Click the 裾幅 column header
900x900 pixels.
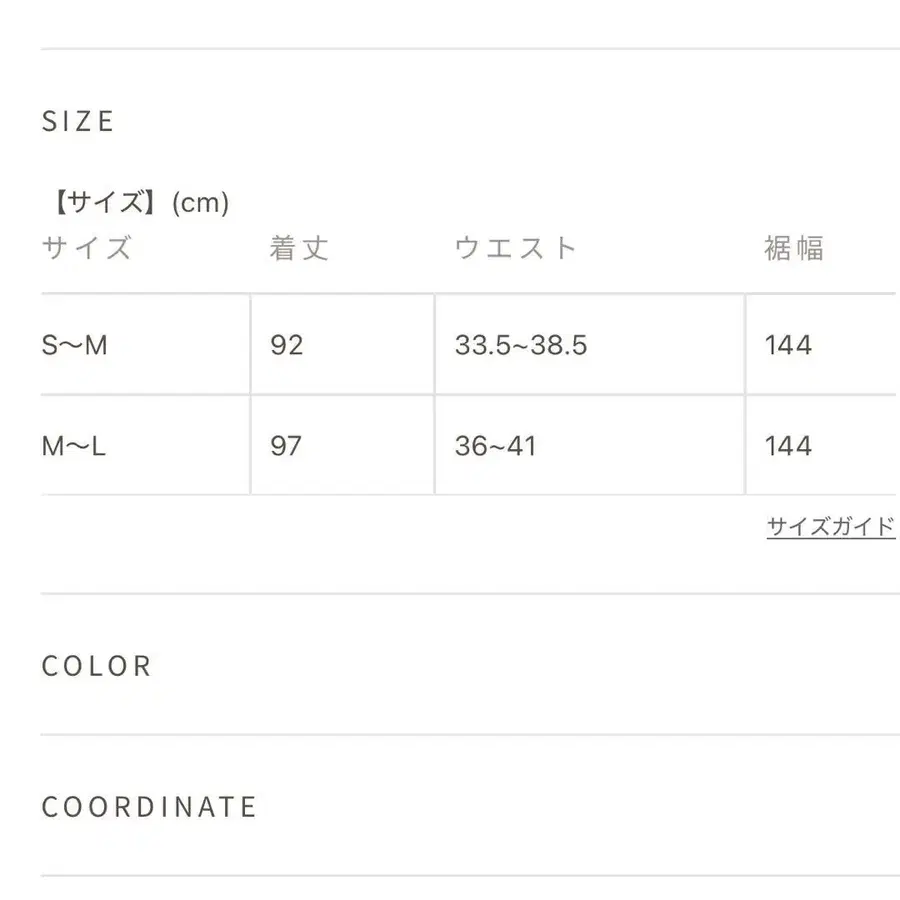794,248
